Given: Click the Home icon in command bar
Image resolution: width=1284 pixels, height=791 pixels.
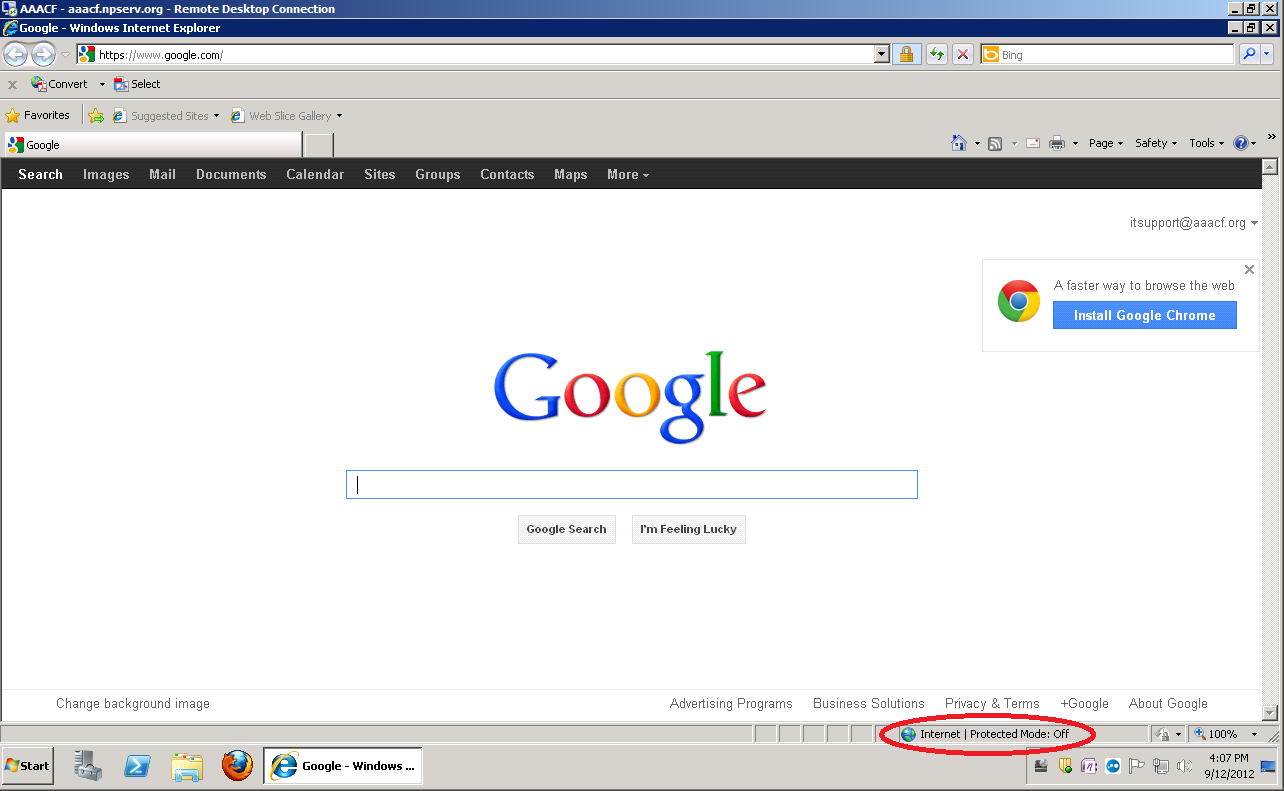Looking at the screenshot, I should pyautogui.click(x=959, y=143).
